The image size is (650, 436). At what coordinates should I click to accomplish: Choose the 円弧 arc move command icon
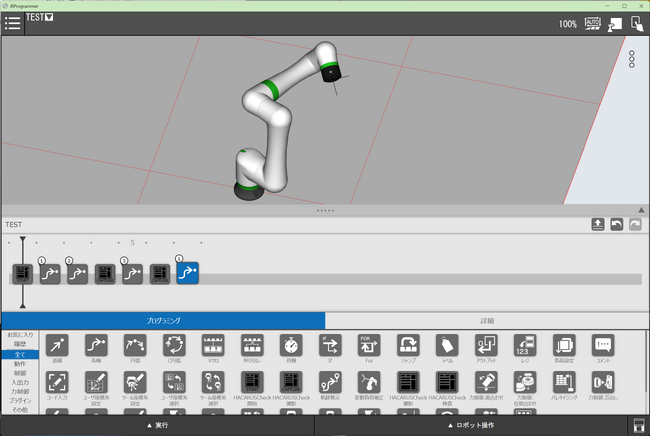[135, 345]
